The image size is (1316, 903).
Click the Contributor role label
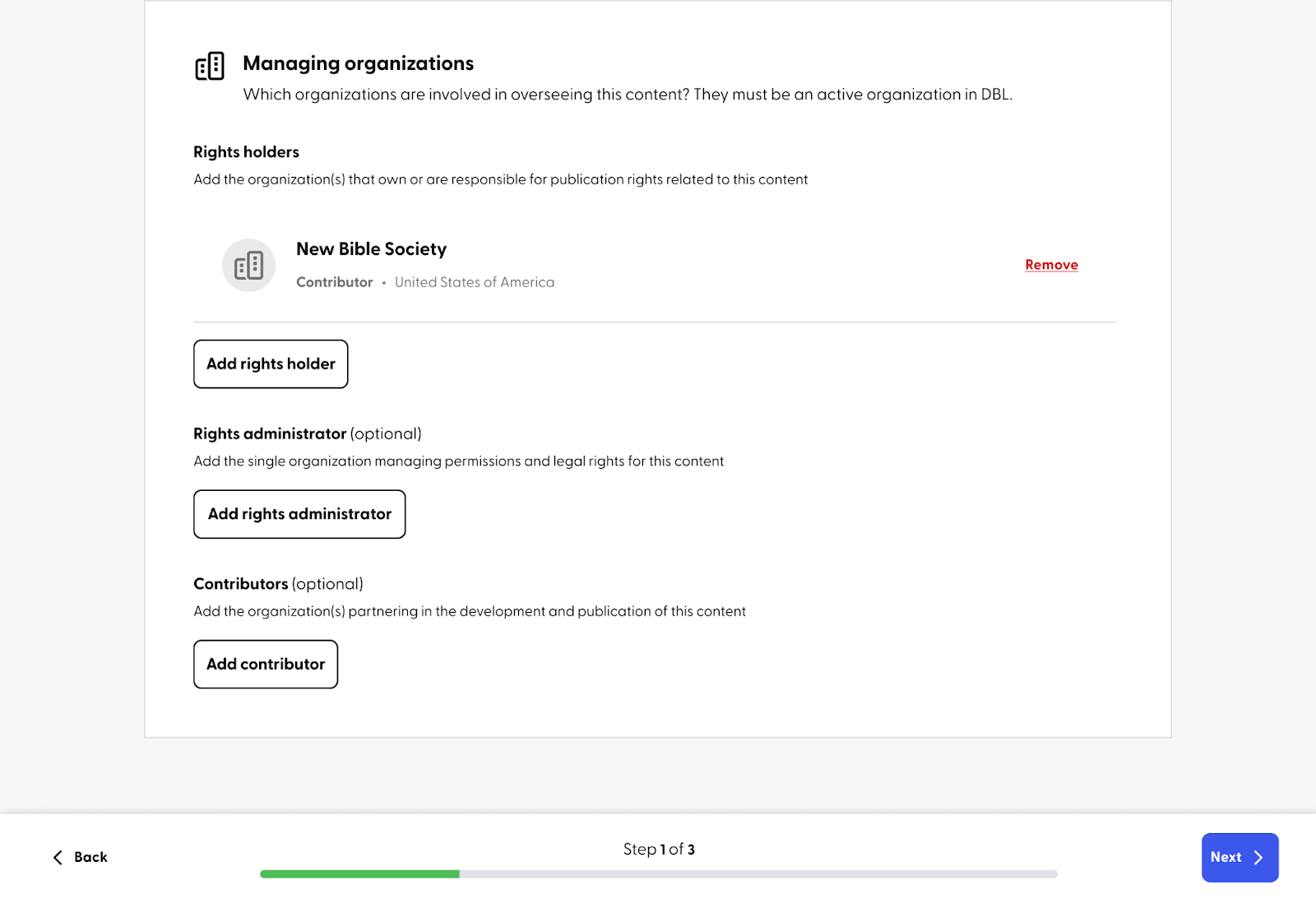(x=334, y=282)
